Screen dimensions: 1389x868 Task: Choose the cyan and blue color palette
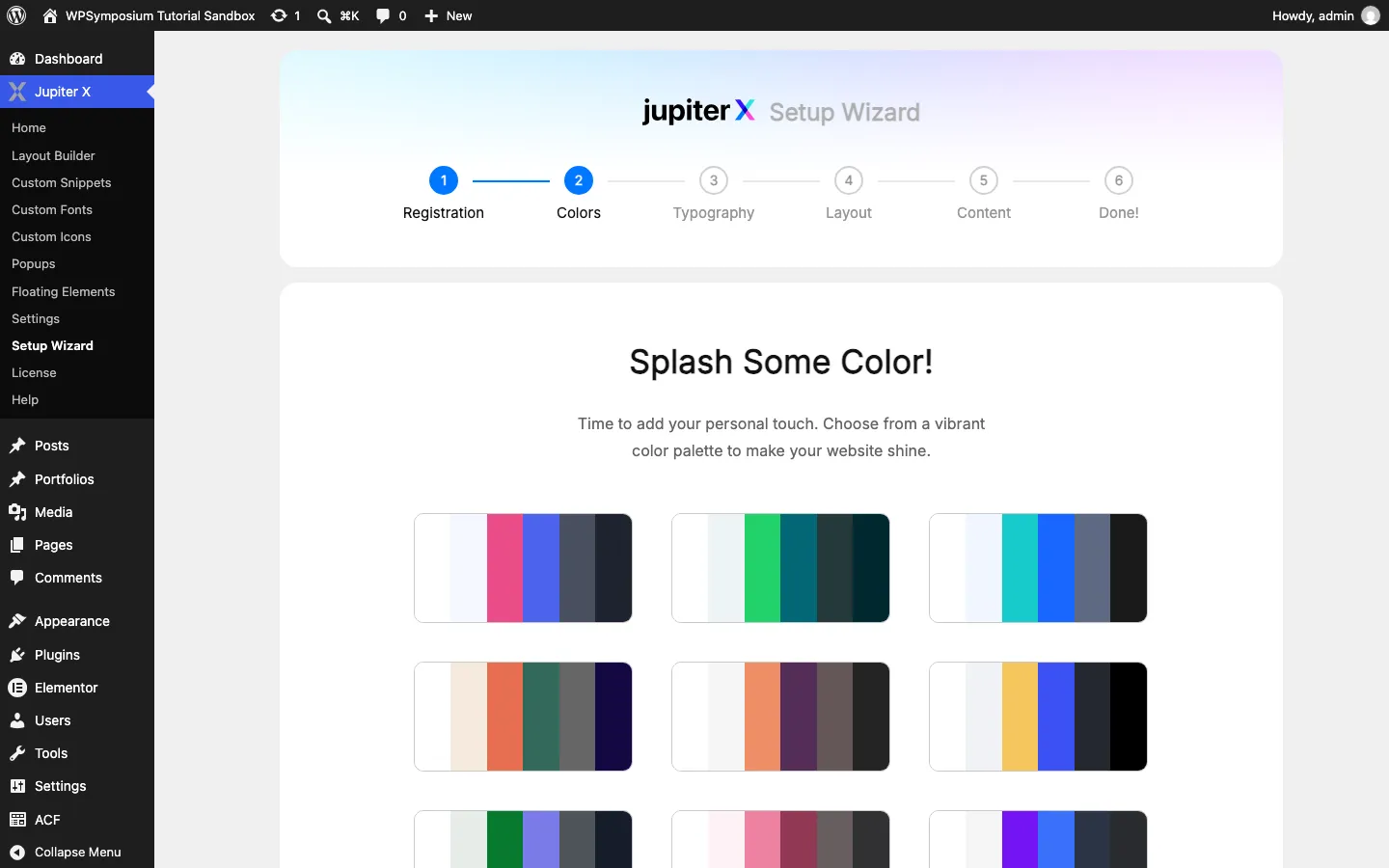pos(1038,568)
